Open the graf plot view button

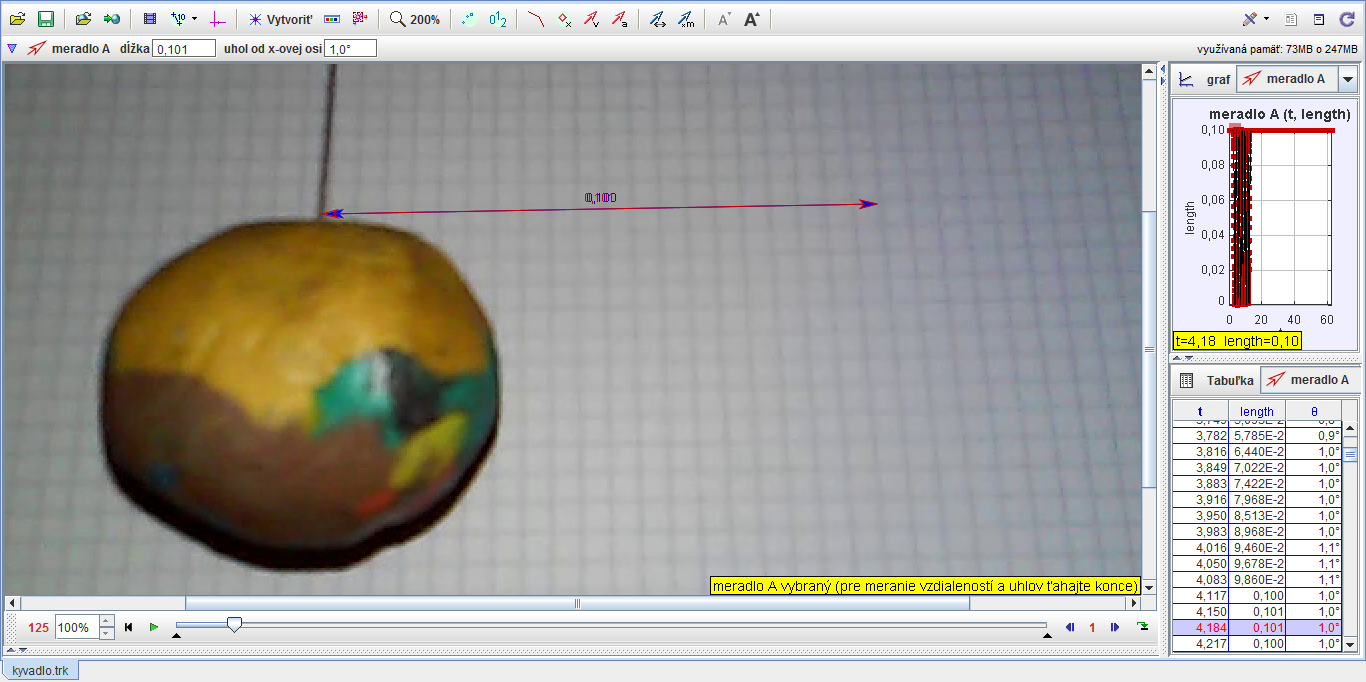click(1205, 79)
